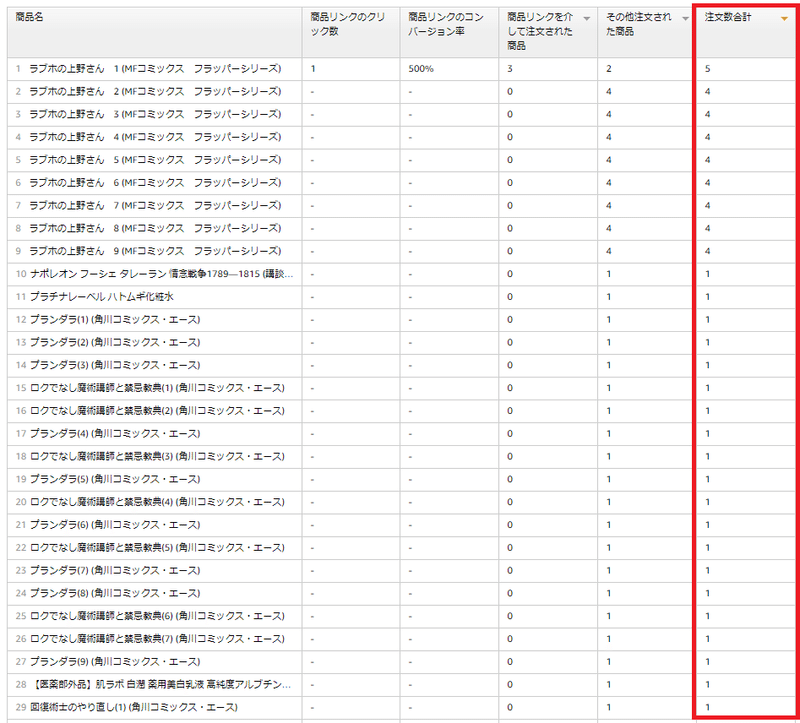Select row プランダラ(7) 角川コミックス
800x723 pixels.
click(401, 570)
